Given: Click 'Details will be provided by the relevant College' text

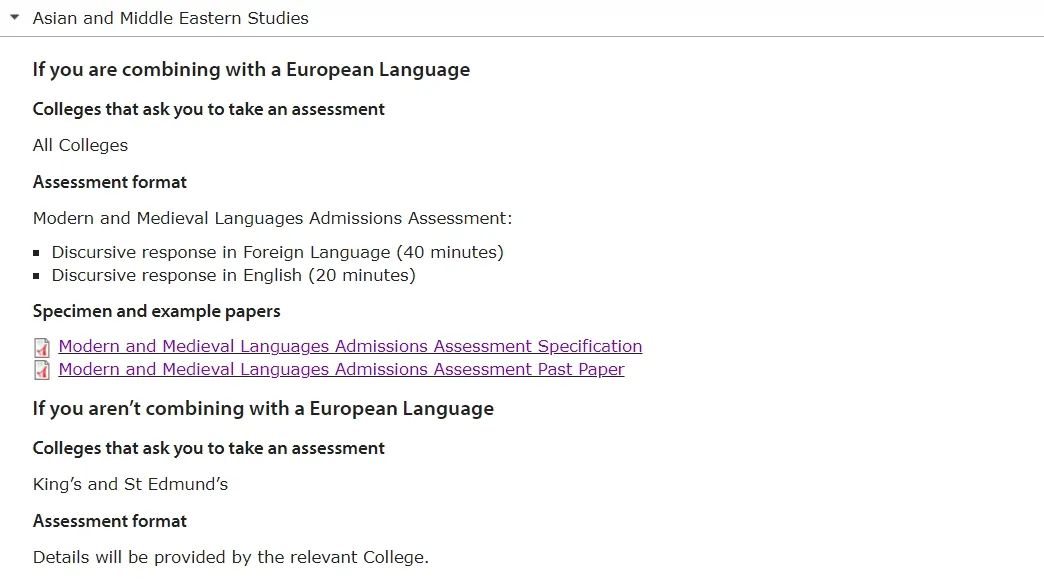Looking at the screenshot, I should [231, 557].
